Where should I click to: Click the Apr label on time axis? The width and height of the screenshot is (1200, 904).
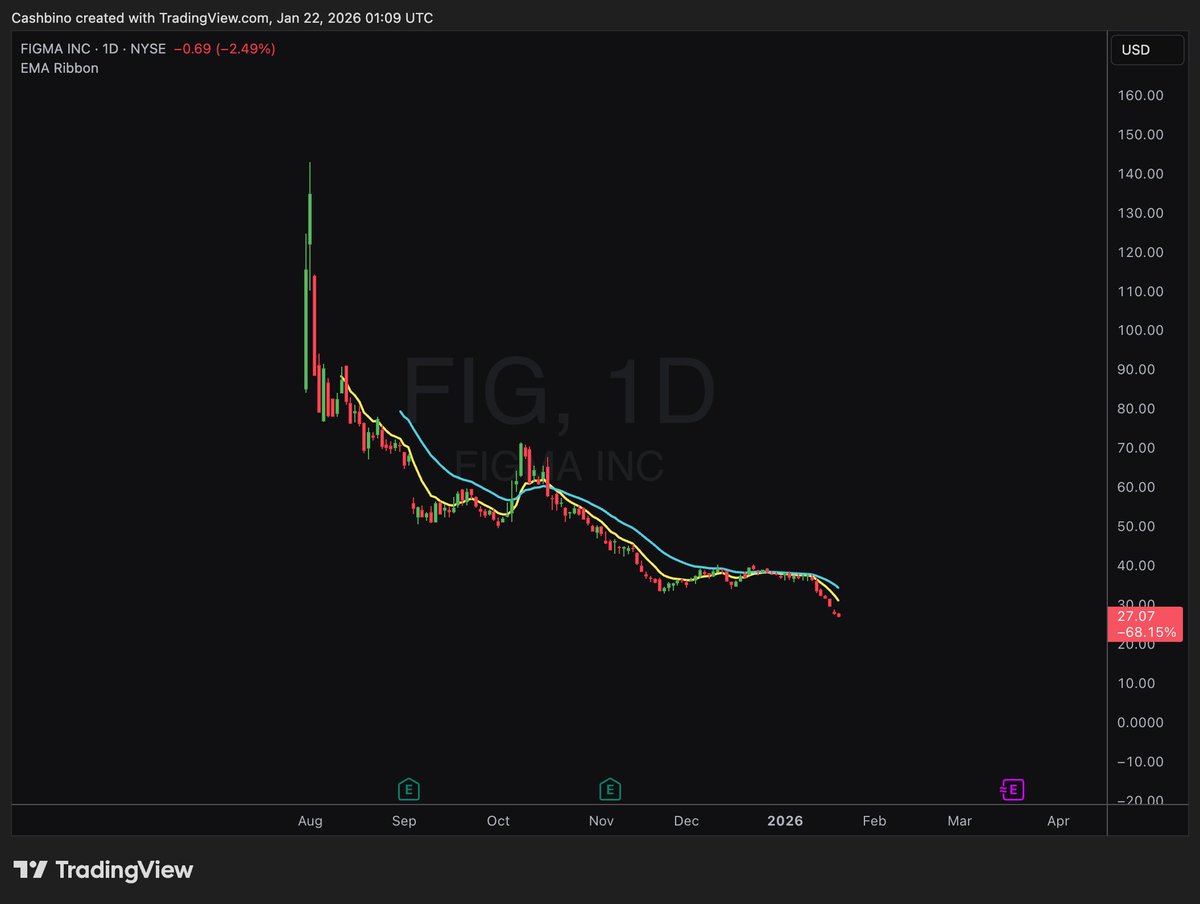(x=1058, y=821)
